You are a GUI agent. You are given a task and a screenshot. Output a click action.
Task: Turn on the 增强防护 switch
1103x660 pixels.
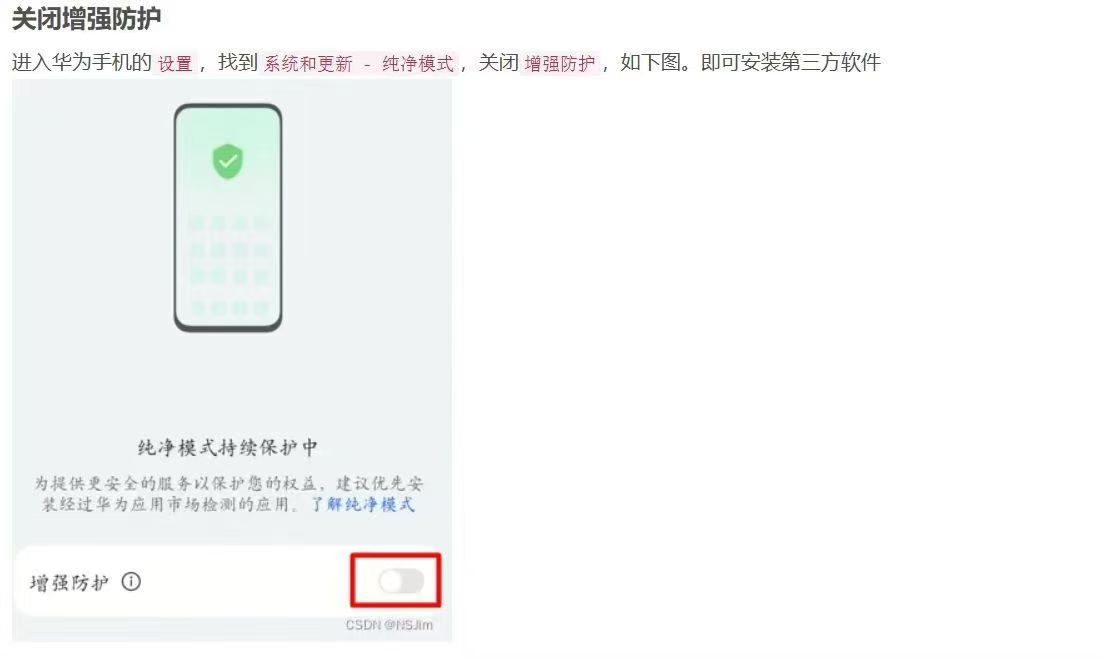[401, 581]
